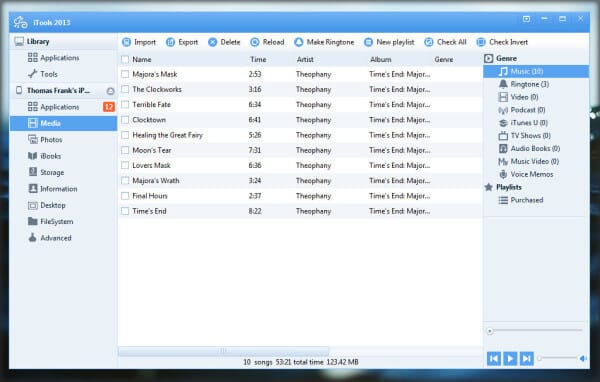Open Tools in the Library

click(43, 74)
